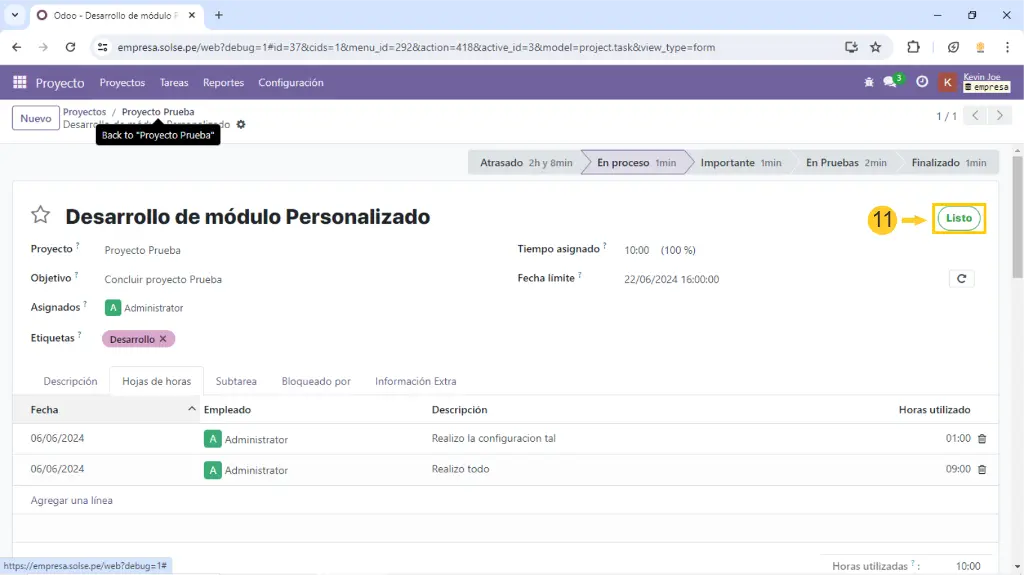Switch to the Subtarea tab
The height and width of the screenshot is (575, 1024).
pos(236,381)
